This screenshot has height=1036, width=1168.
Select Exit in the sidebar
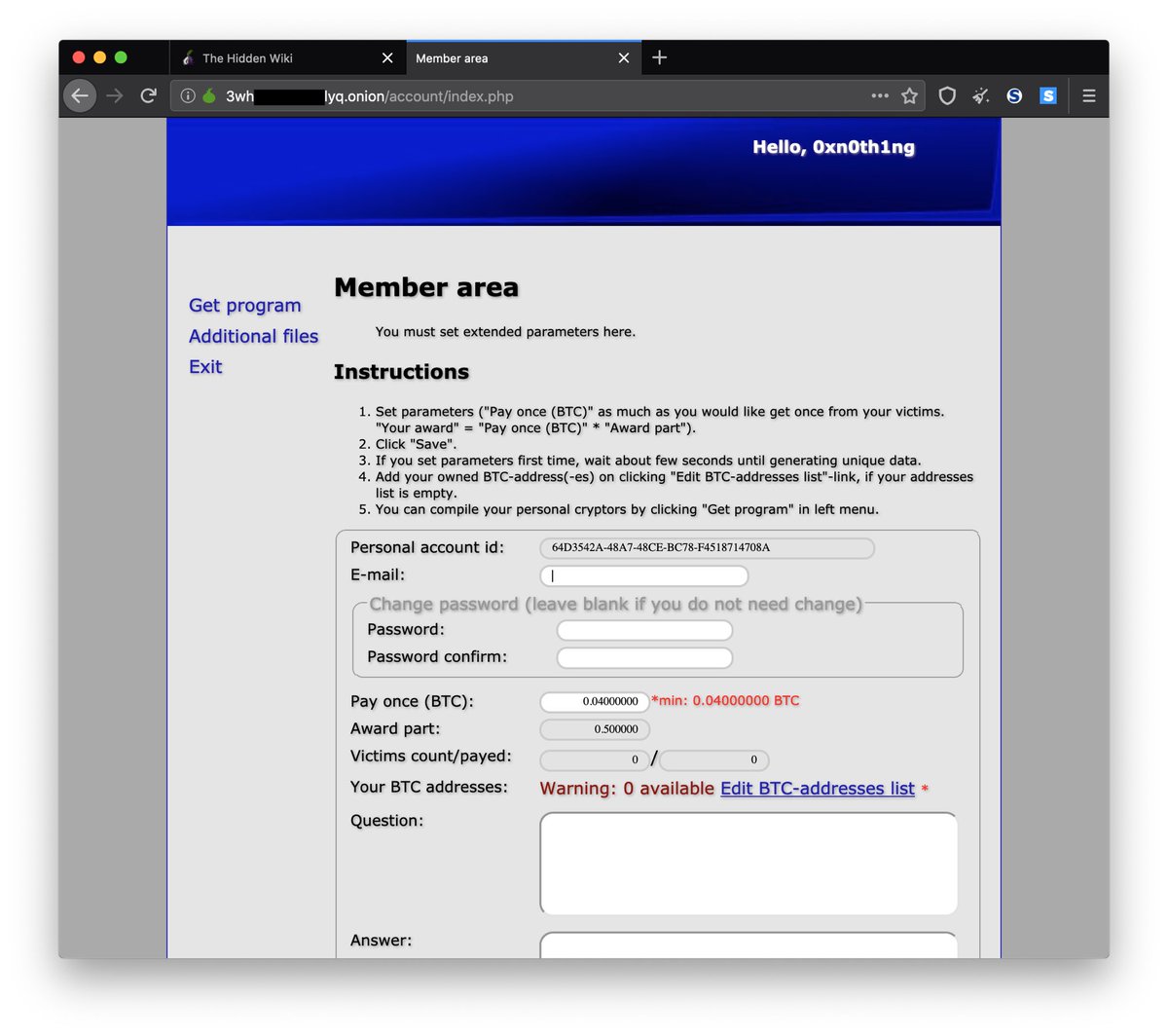coord(204,367)
